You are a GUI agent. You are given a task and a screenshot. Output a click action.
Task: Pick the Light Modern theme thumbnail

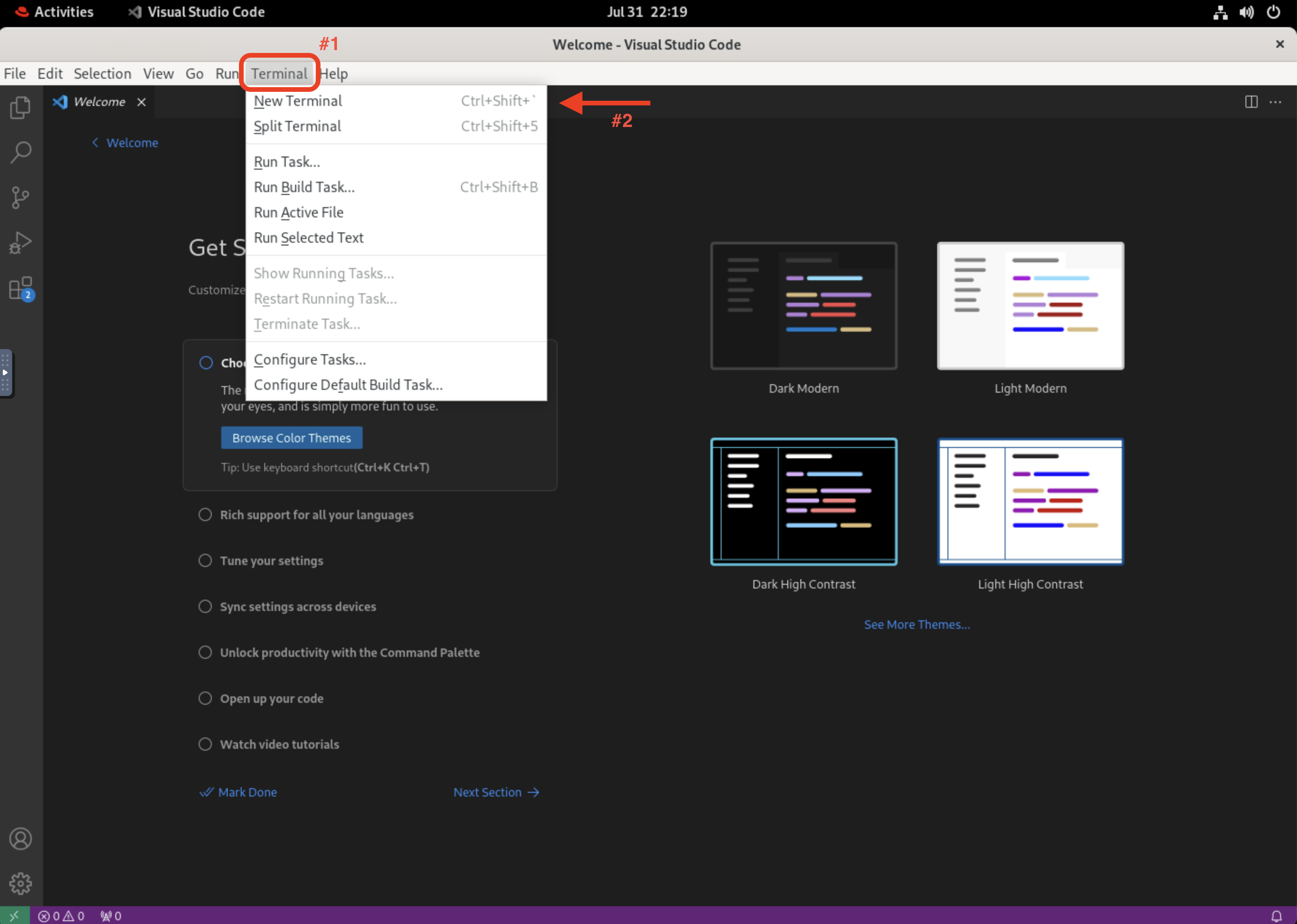click(1030, 306)
